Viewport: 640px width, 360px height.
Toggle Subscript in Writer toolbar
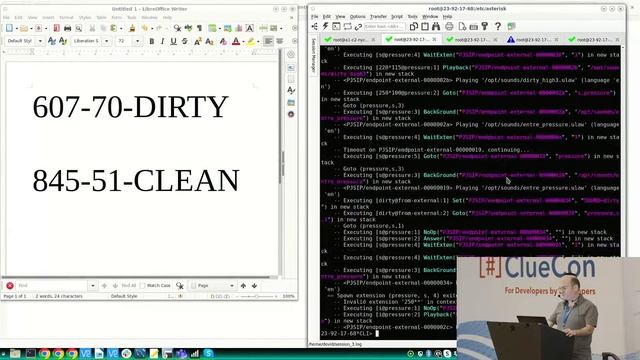coord(209,41)
